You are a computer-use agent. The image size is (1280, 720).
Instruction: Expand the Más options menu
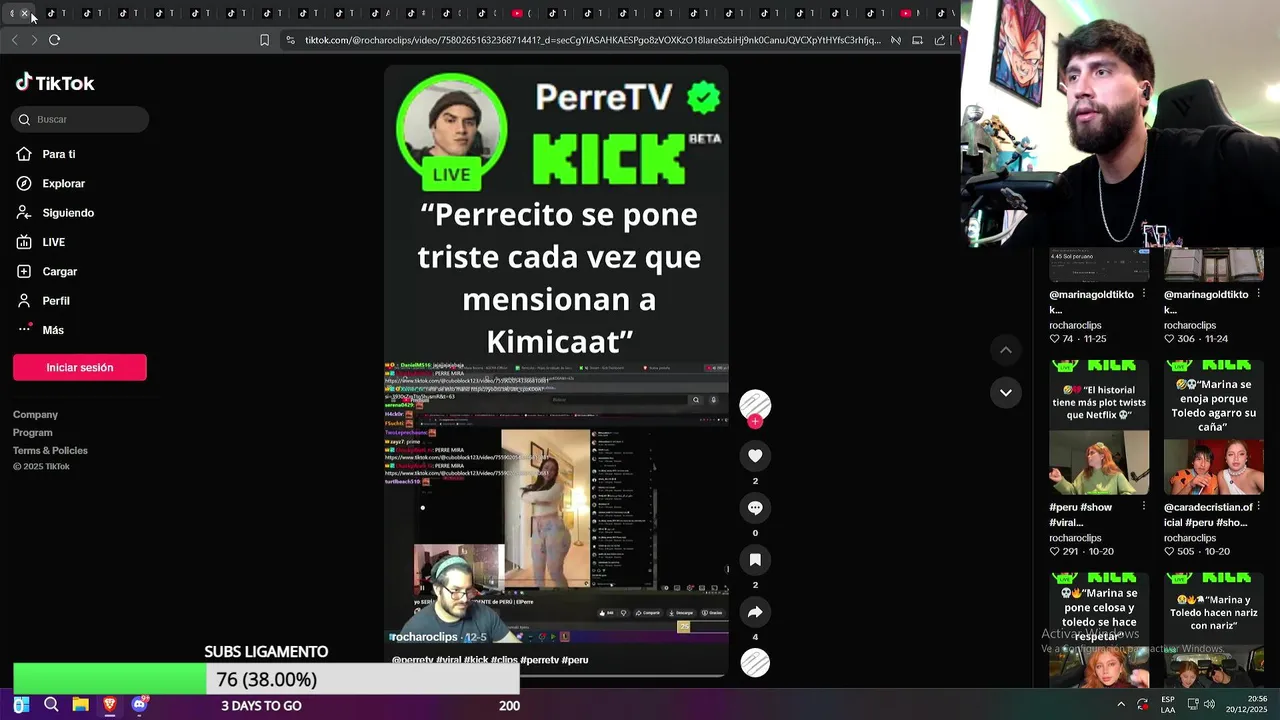pyautogui.click(x=40, y=330)
